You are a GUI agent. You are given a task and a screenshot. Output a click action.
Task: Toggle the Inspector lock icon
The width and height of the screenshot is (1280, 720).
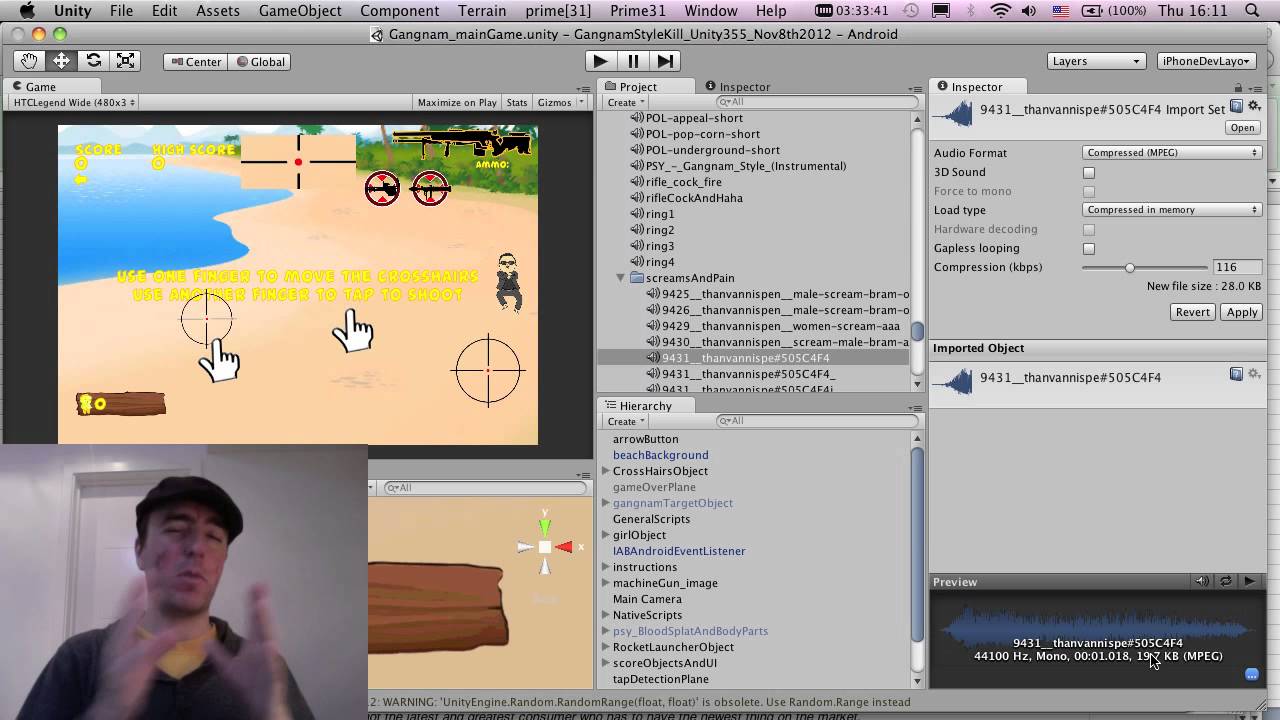(1238, 87)
